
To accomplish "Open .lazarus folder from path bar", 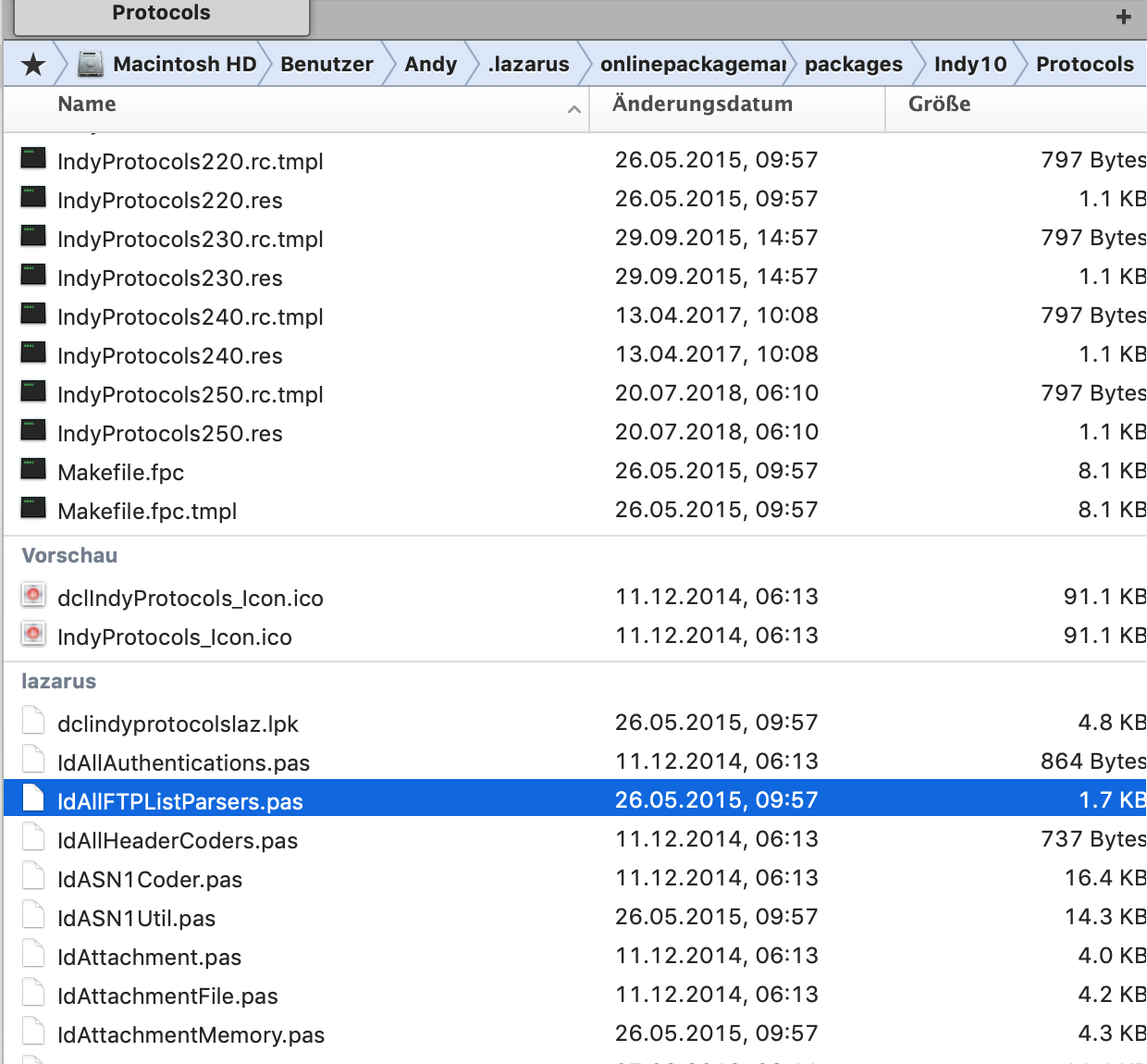I will (528, 65).
